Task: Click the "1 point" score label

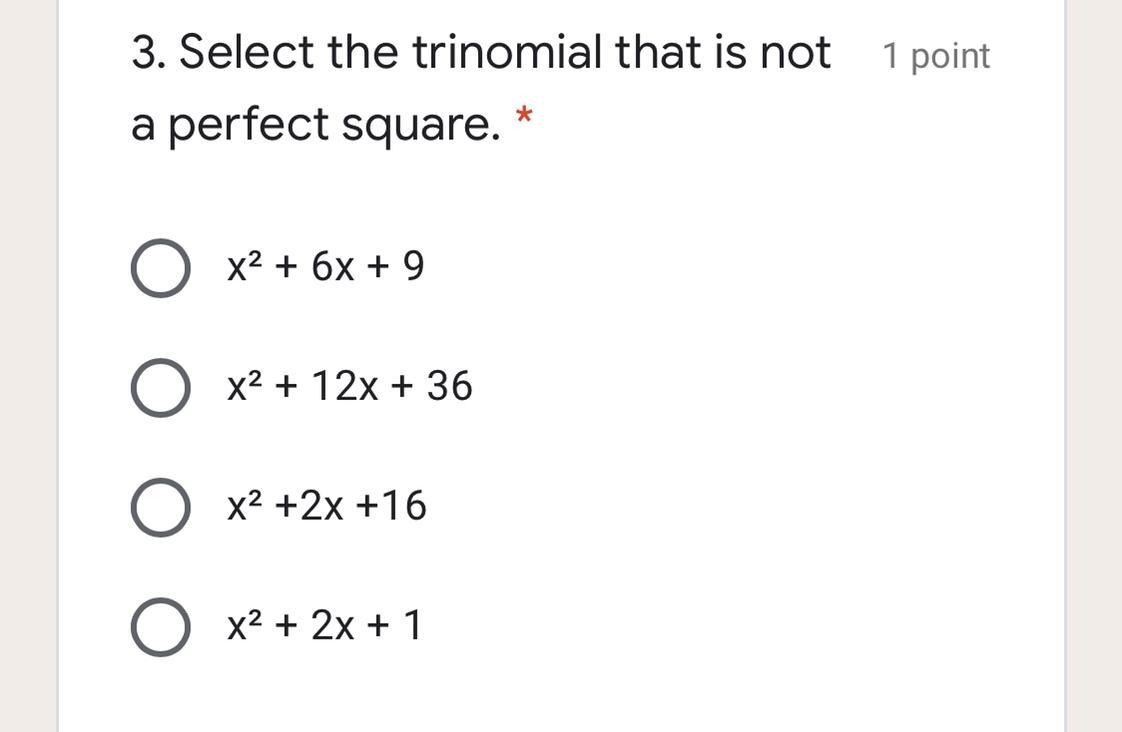Action: click(x=936, y=56)
